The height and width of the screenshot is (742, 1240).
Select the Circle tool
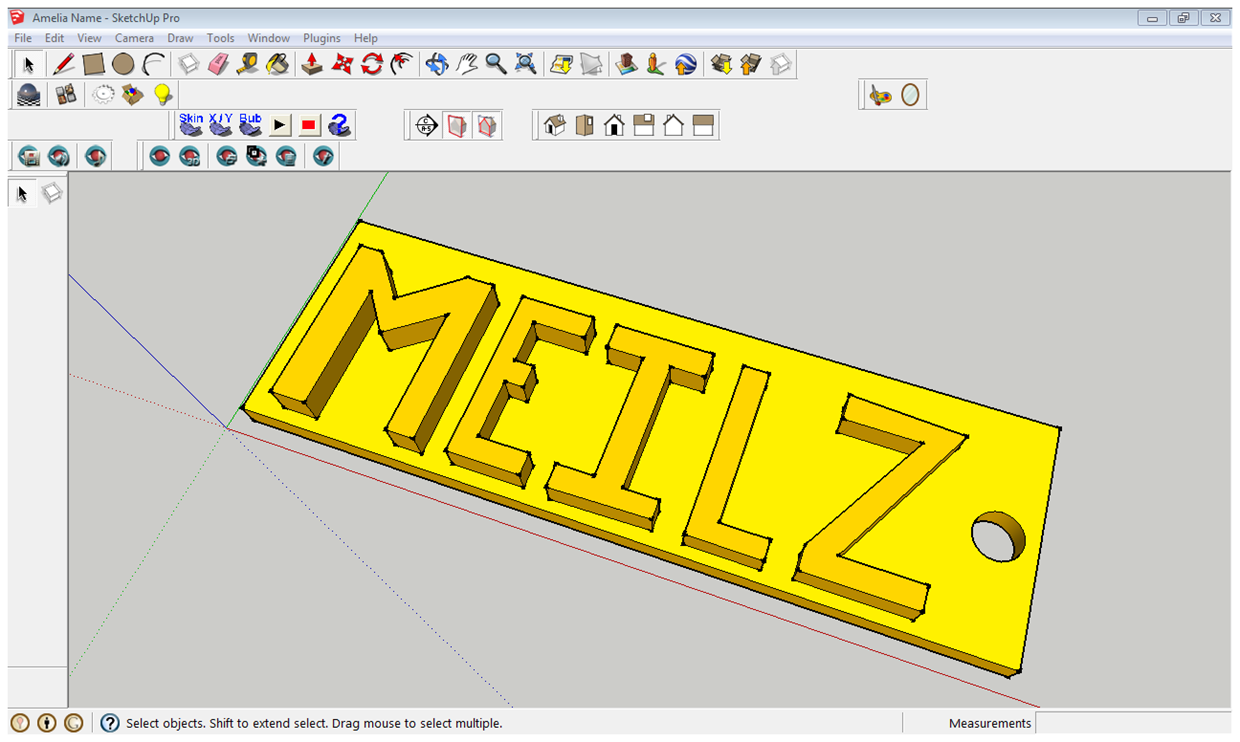click(x=123, y=64)
